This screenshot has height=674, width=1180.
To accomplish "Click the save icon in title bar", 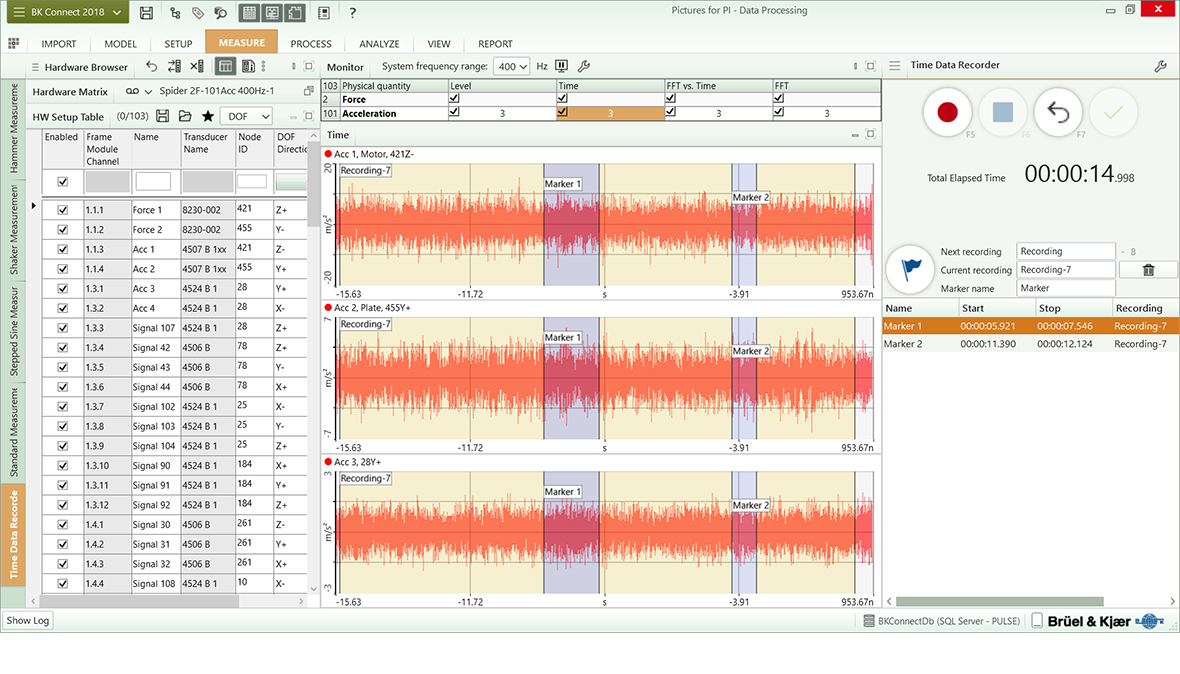I will tap(147, 13).
